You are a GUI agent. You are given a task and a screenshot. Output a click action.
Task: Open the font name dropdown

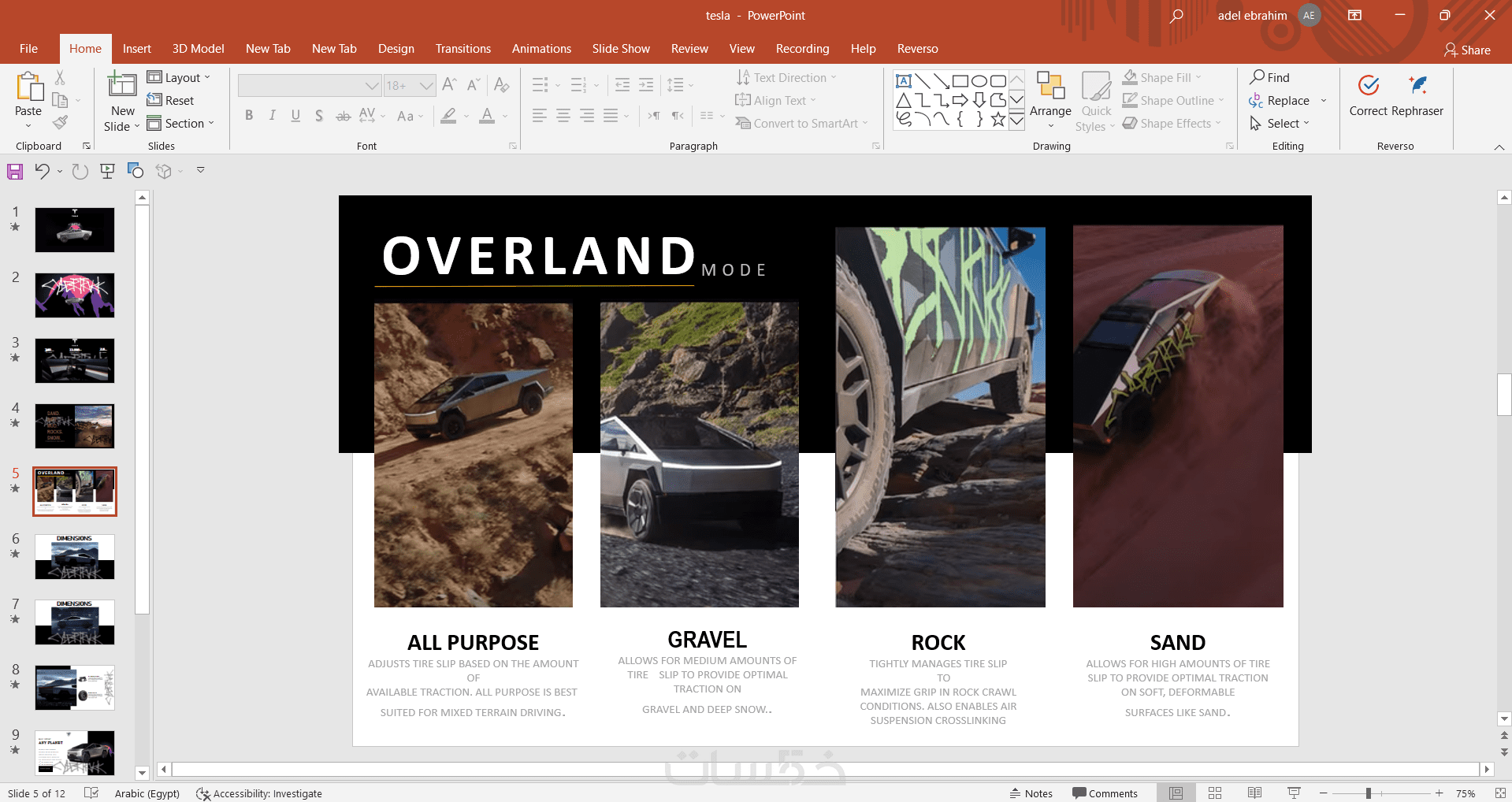[372, 85]
